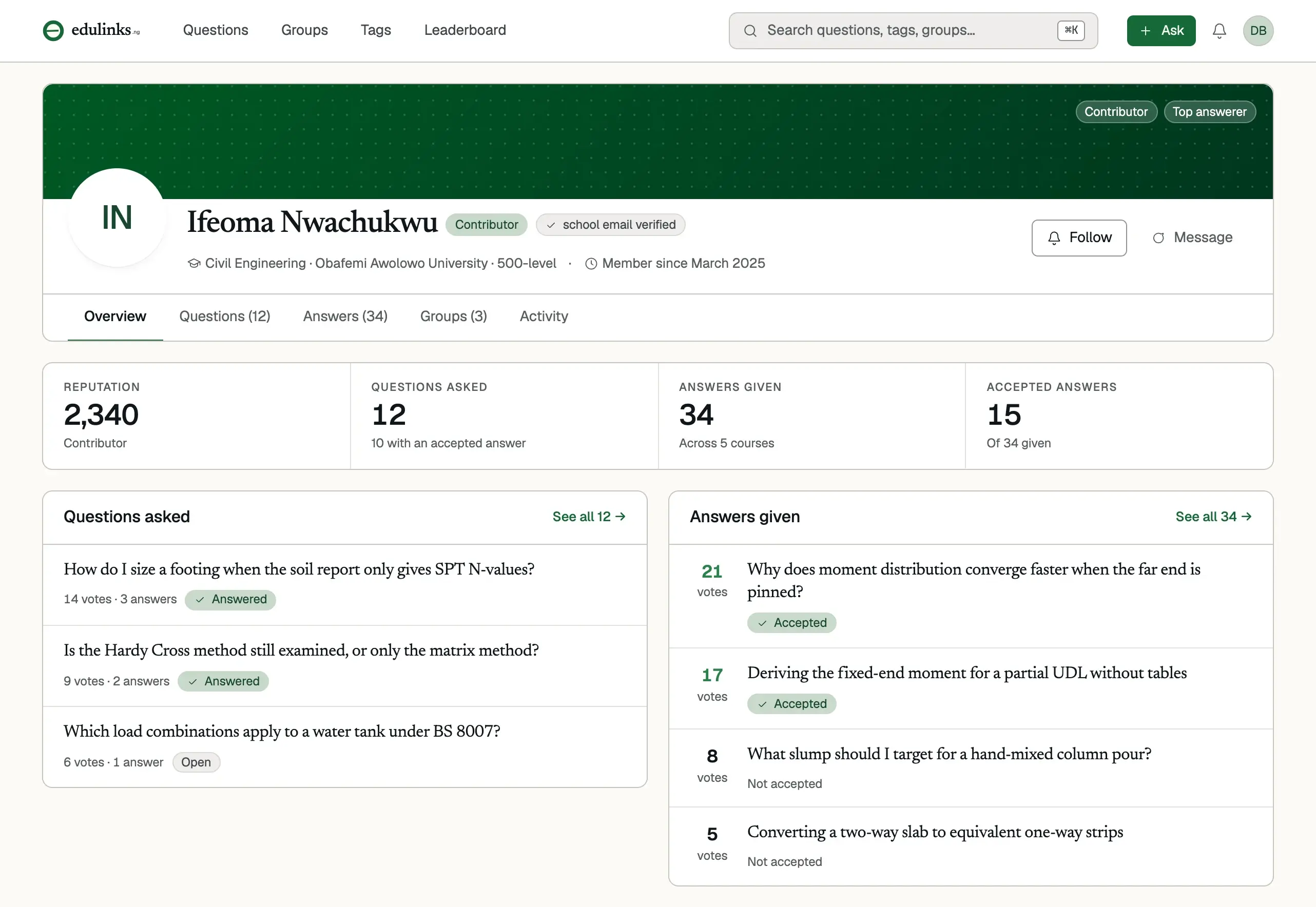Click See all 12 questions link
This screenshot has width=1316, height=907.
(589, 517)
